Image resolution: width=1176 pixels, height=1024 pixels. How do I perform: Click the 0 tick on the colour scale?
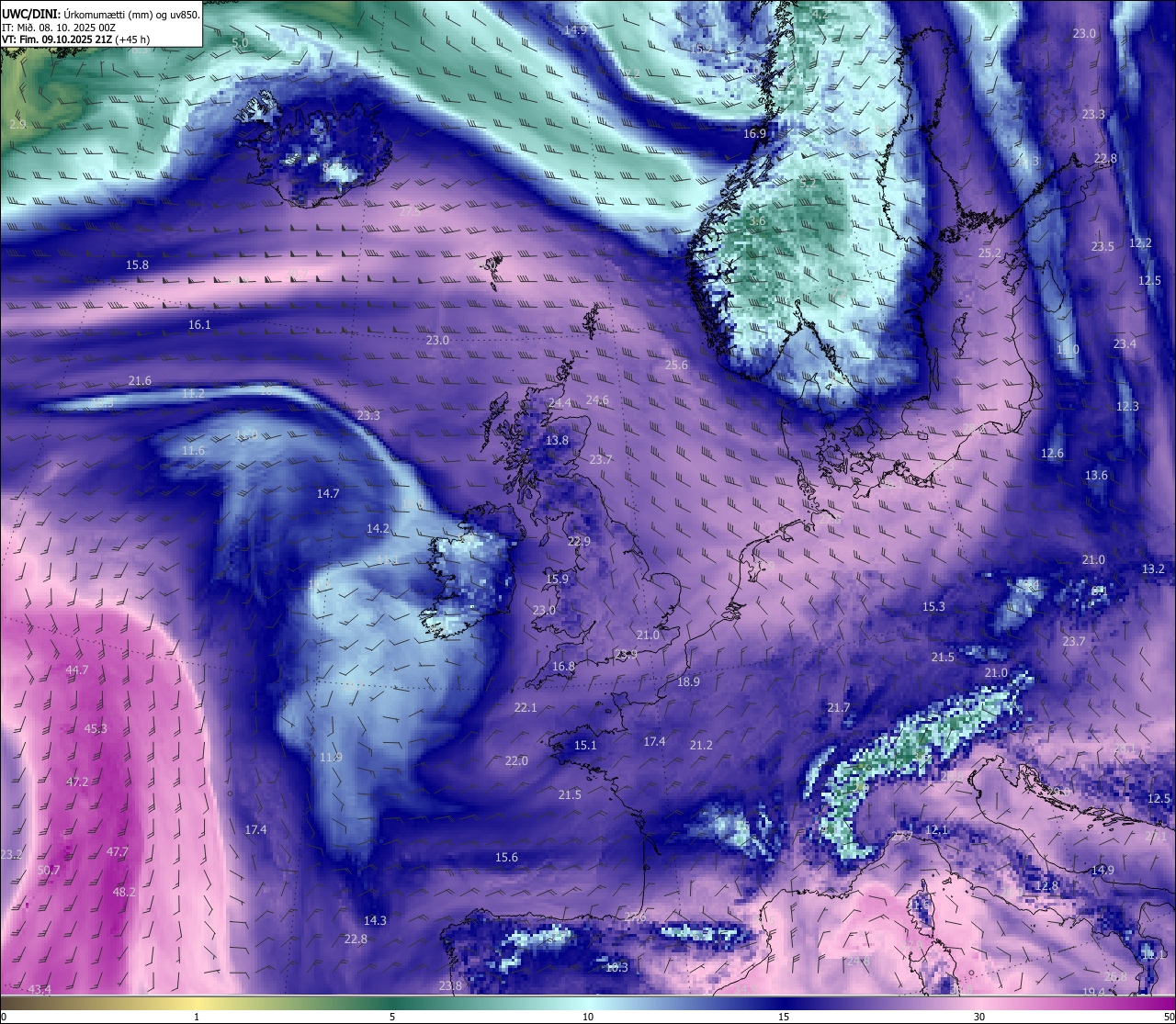pyautogui.click(x=4, y=1017)
